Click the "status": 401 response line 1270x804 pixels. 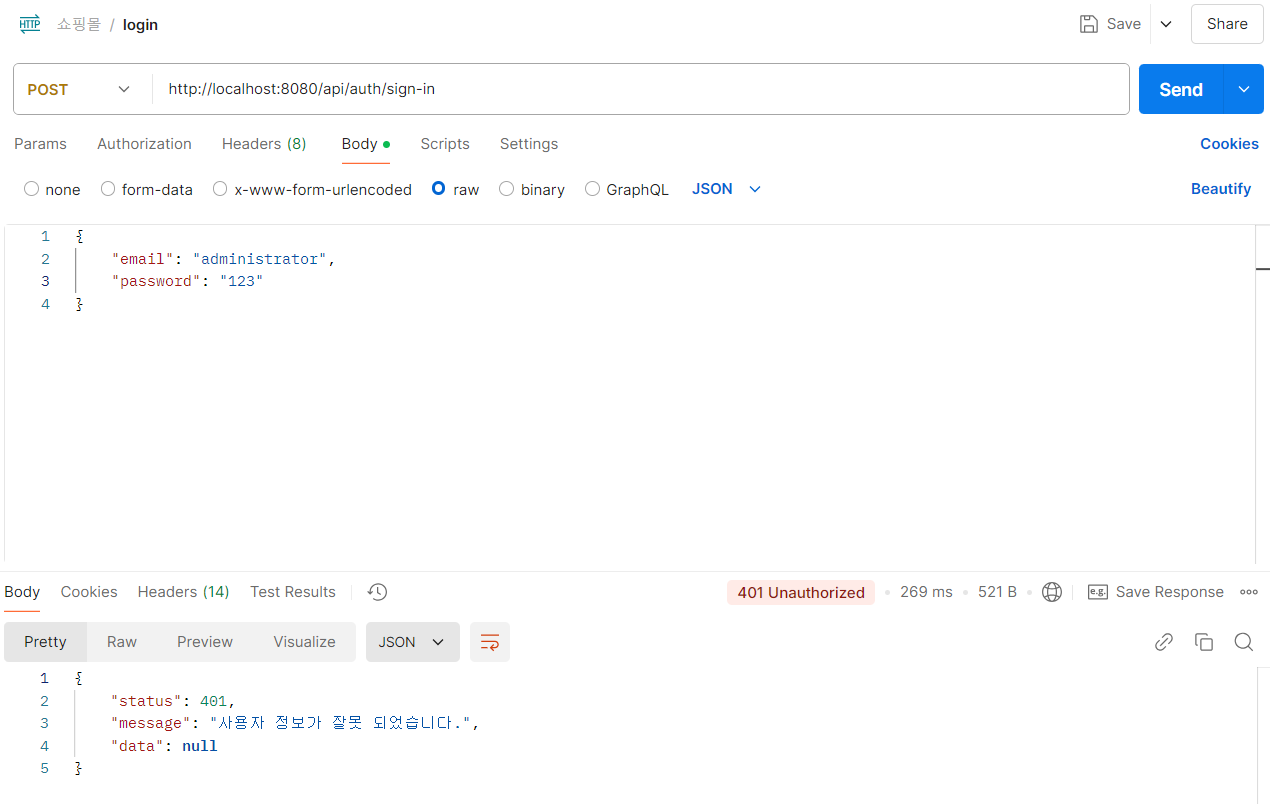click(173, 701)
